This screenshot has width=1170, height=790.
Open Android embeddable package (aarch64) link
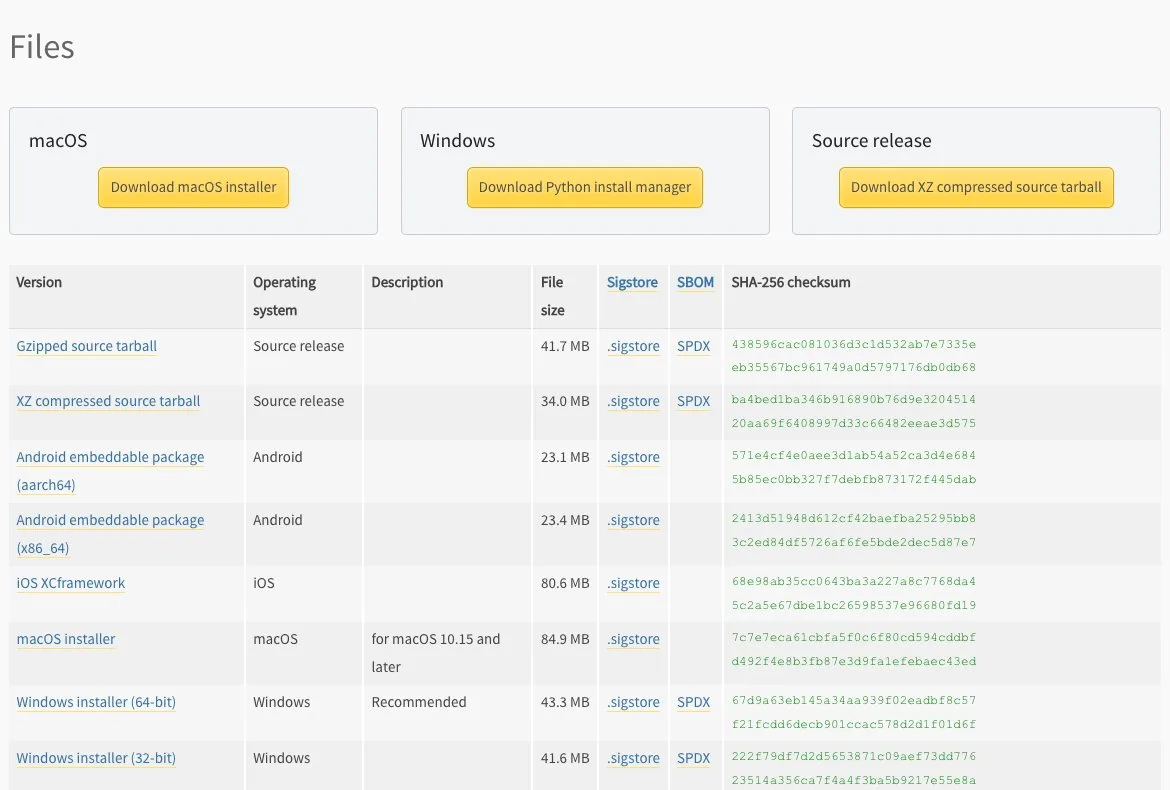pyautogui.click(x=110, y=471)
